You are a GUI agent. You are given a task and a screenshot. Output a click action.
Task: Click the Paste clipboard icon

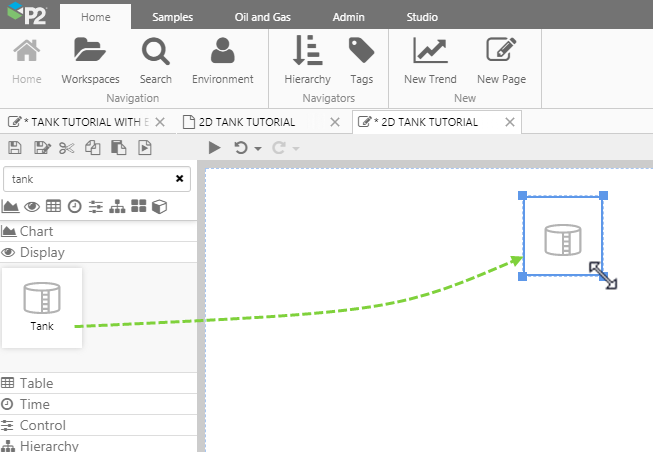click(x=118, y=148)
